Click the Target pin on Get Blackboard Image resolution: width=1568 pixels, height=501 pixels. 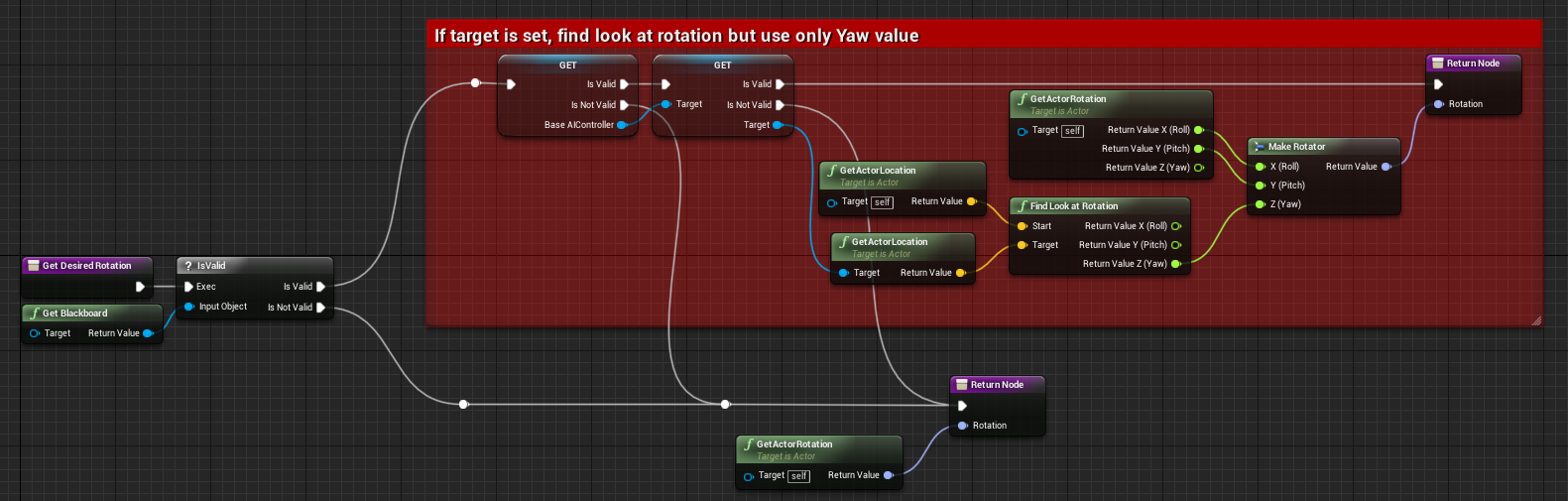(35, 333)
